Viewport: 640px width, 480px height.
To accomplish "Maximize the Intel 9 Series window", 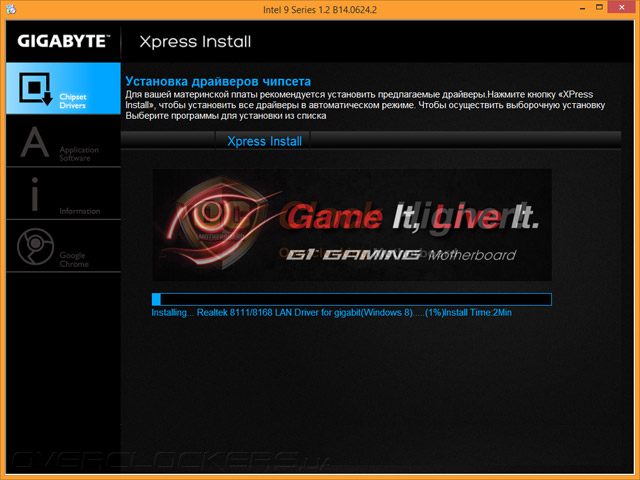I will (x=599, y=7).
